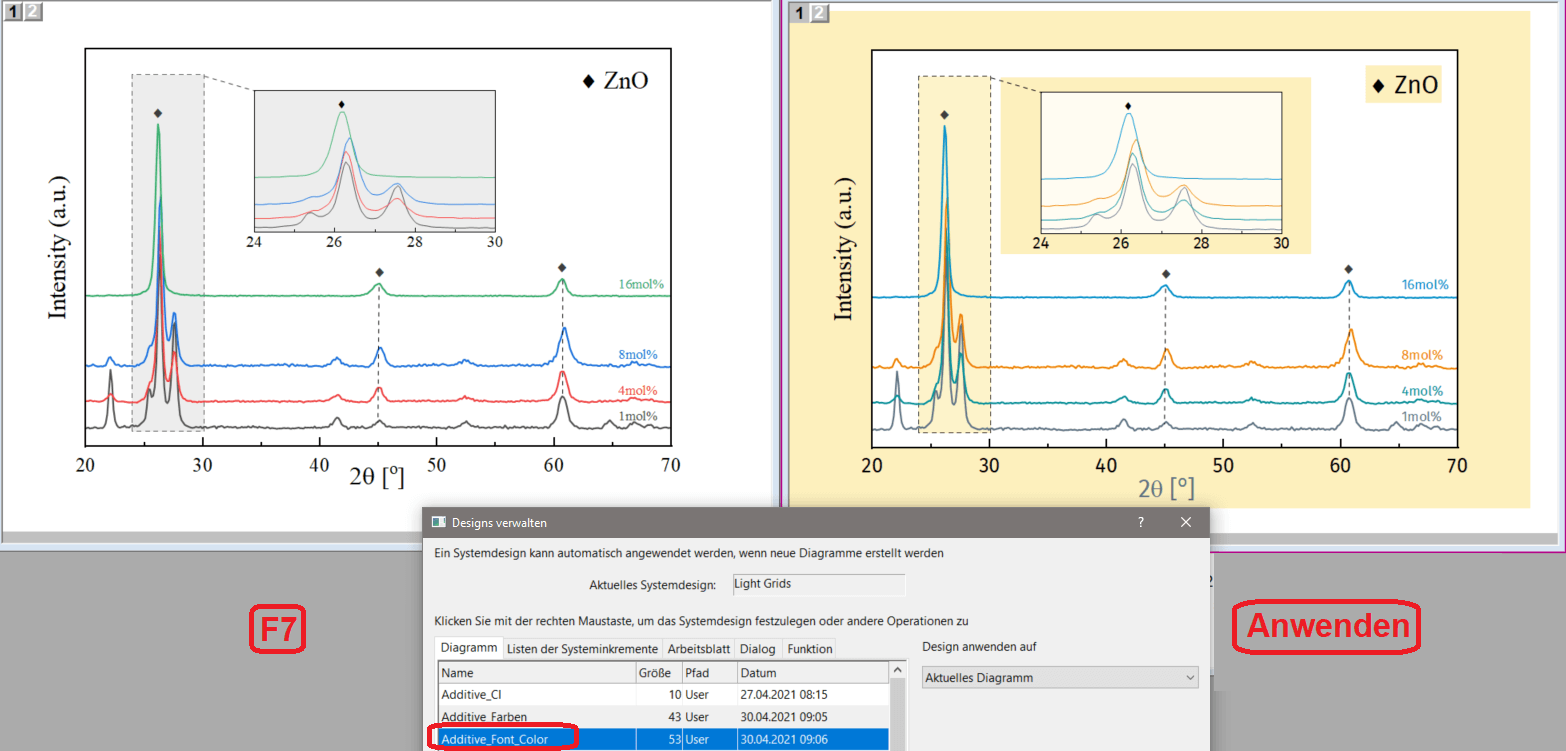Select layer 1 icon in left graph window
The image size is (1566, 751).
[13, 12]
